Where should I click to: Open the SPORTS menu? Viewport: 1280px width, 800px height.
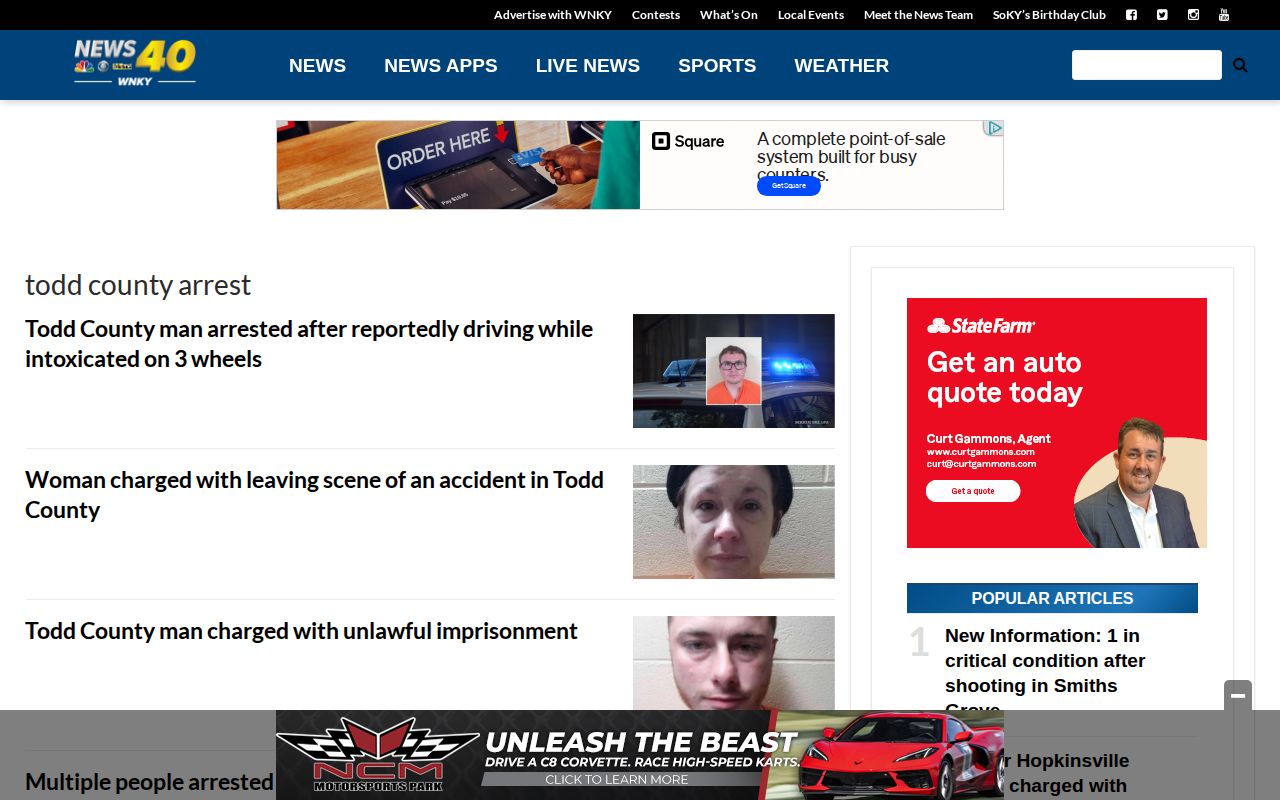click(717, 66)
